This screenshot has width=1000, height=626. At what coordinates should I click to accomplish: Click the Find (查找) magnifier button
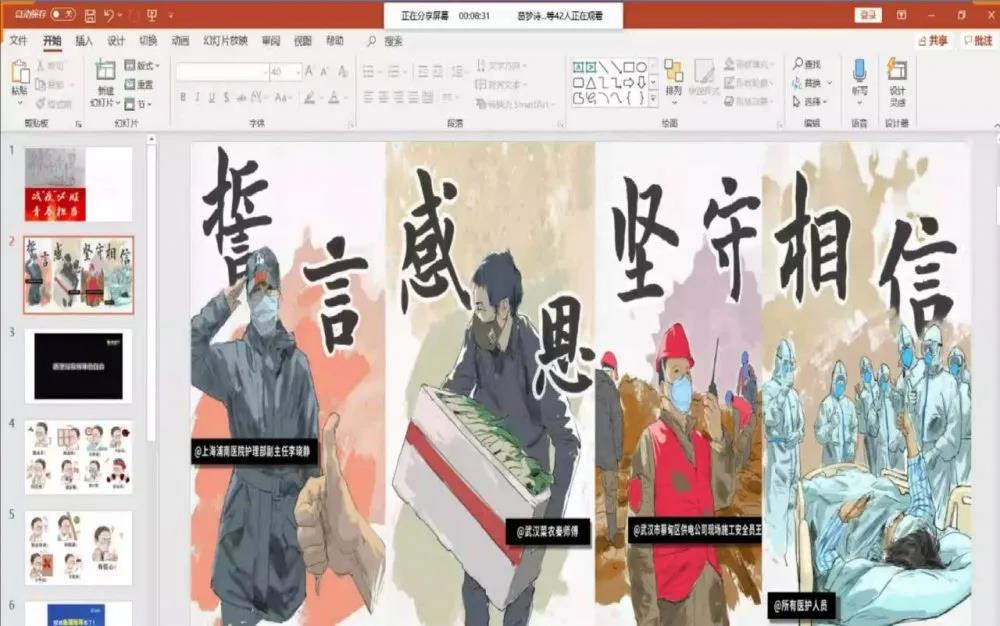click(x=808, y=64)
